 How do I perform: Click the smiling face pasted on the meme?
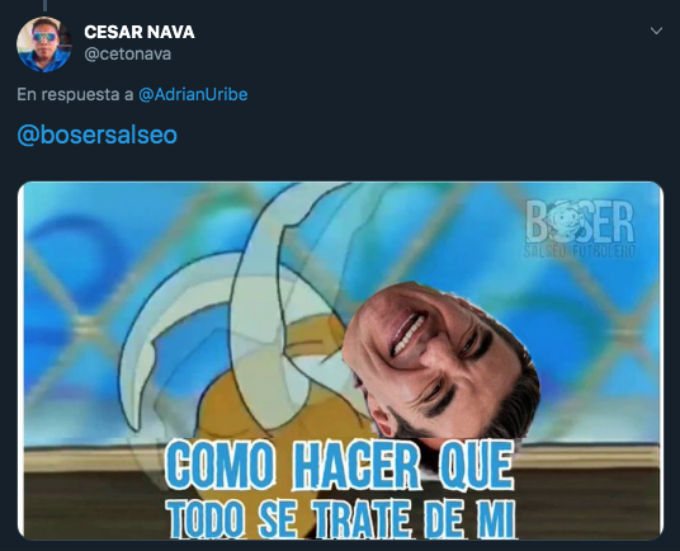(440, 362)
